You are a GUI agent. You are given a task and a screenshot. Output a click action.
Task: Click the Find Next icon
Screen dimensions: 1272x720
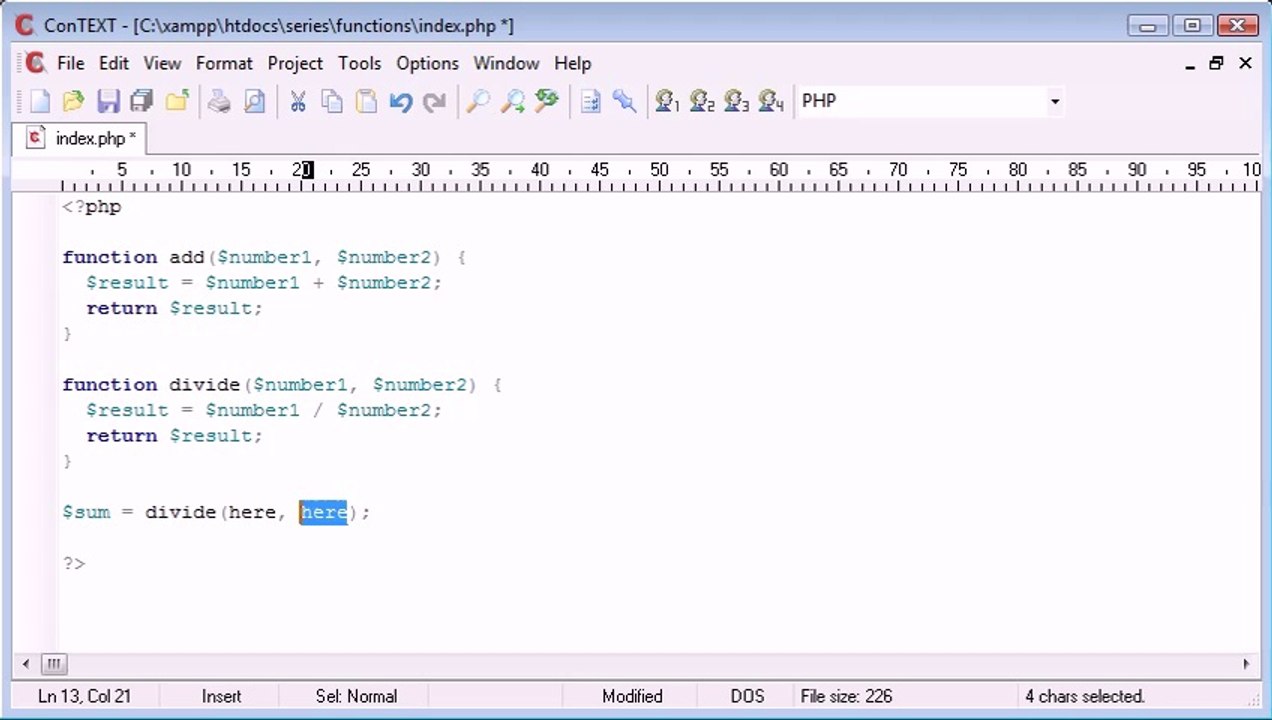click(x=512, y=101)
